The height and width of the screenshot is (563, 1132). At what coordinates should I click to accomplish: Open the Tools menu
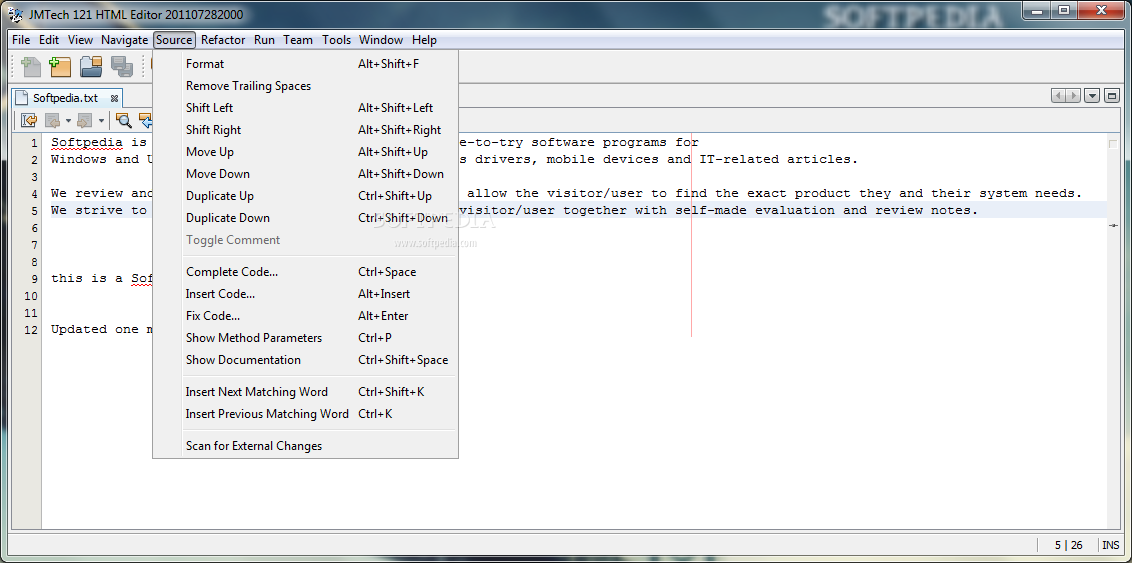[x=336, y=40]
